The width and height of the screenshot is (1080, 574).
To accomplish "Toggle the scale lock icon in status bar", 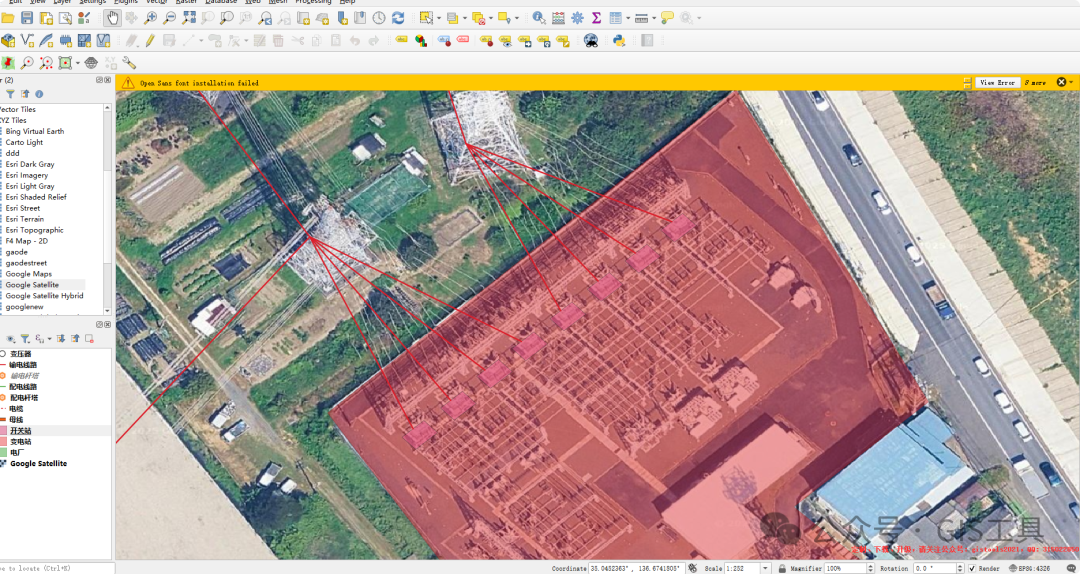I will [782, 568].
